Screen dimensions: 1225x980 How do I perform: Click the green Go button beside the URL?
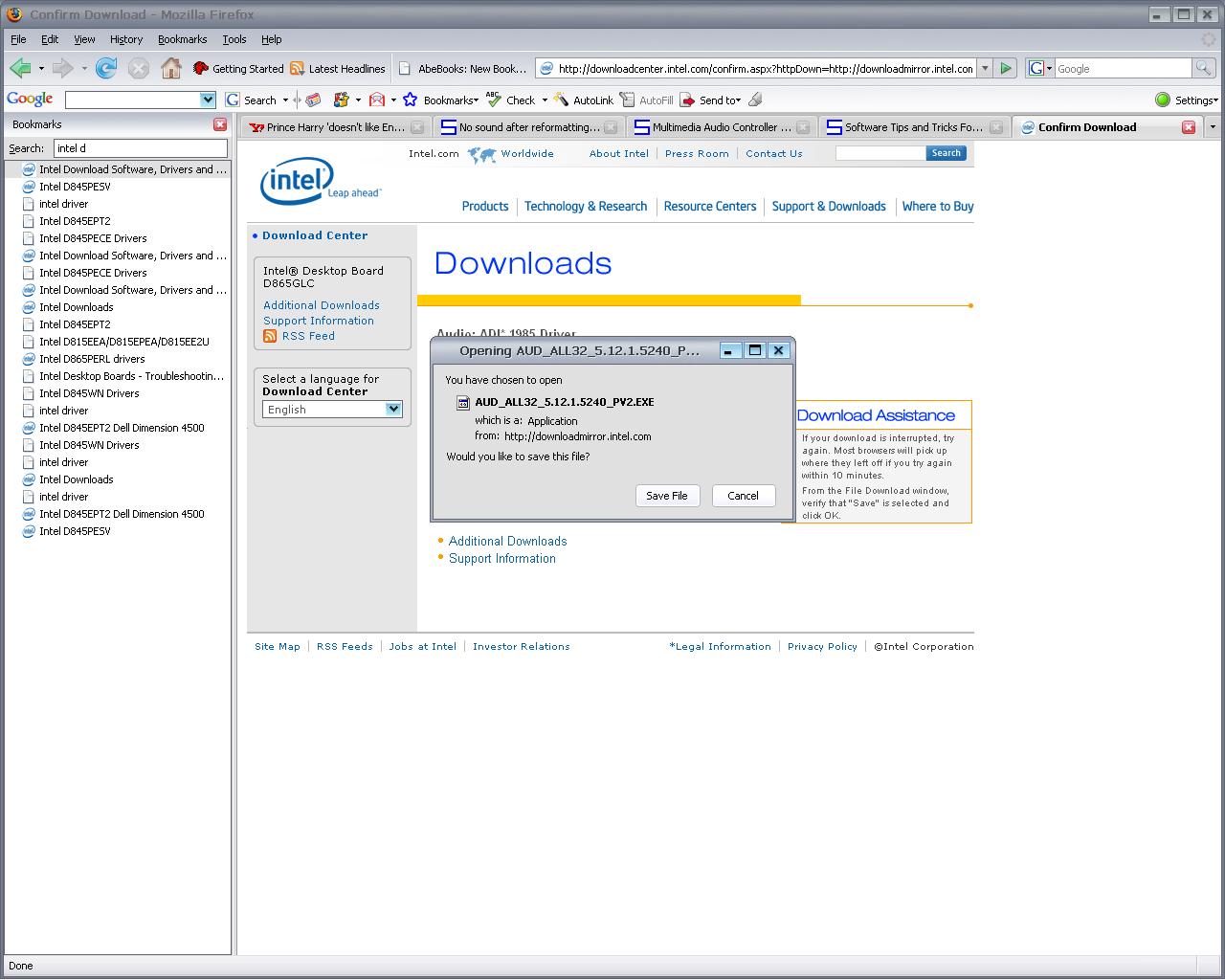pos(1005,68)
